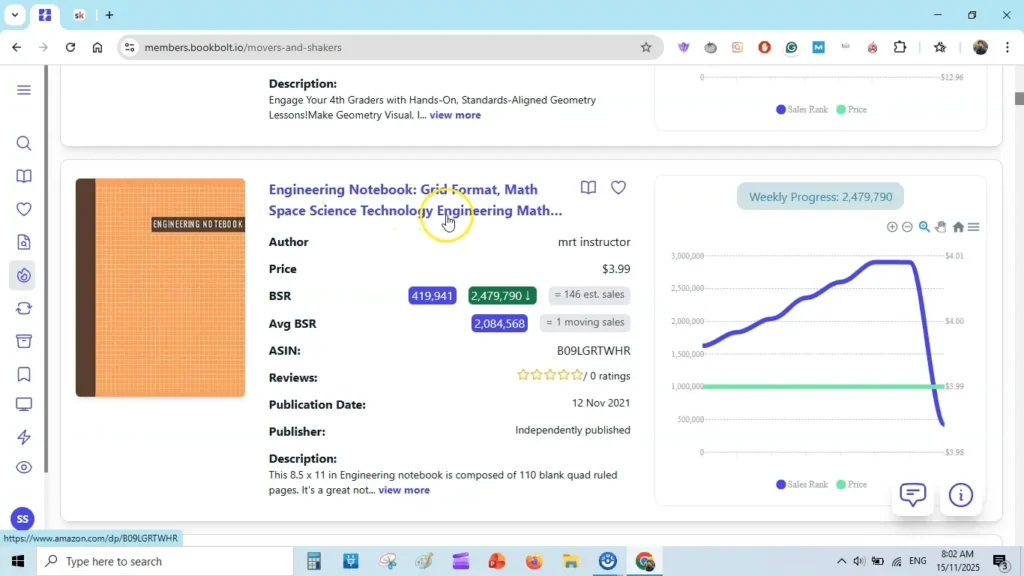Activate the panning hand tool on the chart
Viewport: 1024px width, 576px height.
[x=940, y=227]
